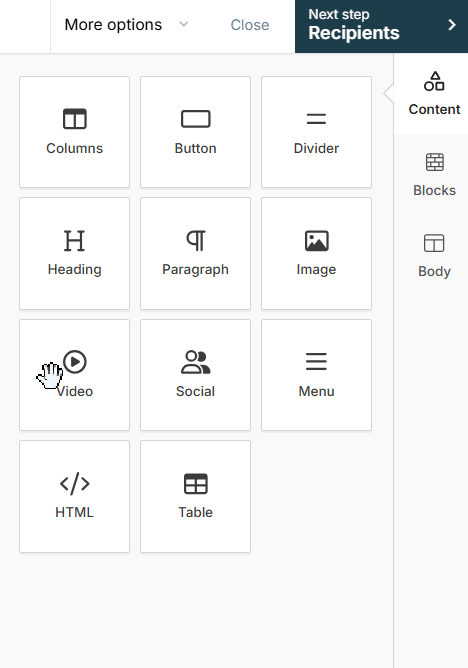Screen dimensions: 468x668
Task: Click the play icon on Video tile
Action: [x=75, y=362]
